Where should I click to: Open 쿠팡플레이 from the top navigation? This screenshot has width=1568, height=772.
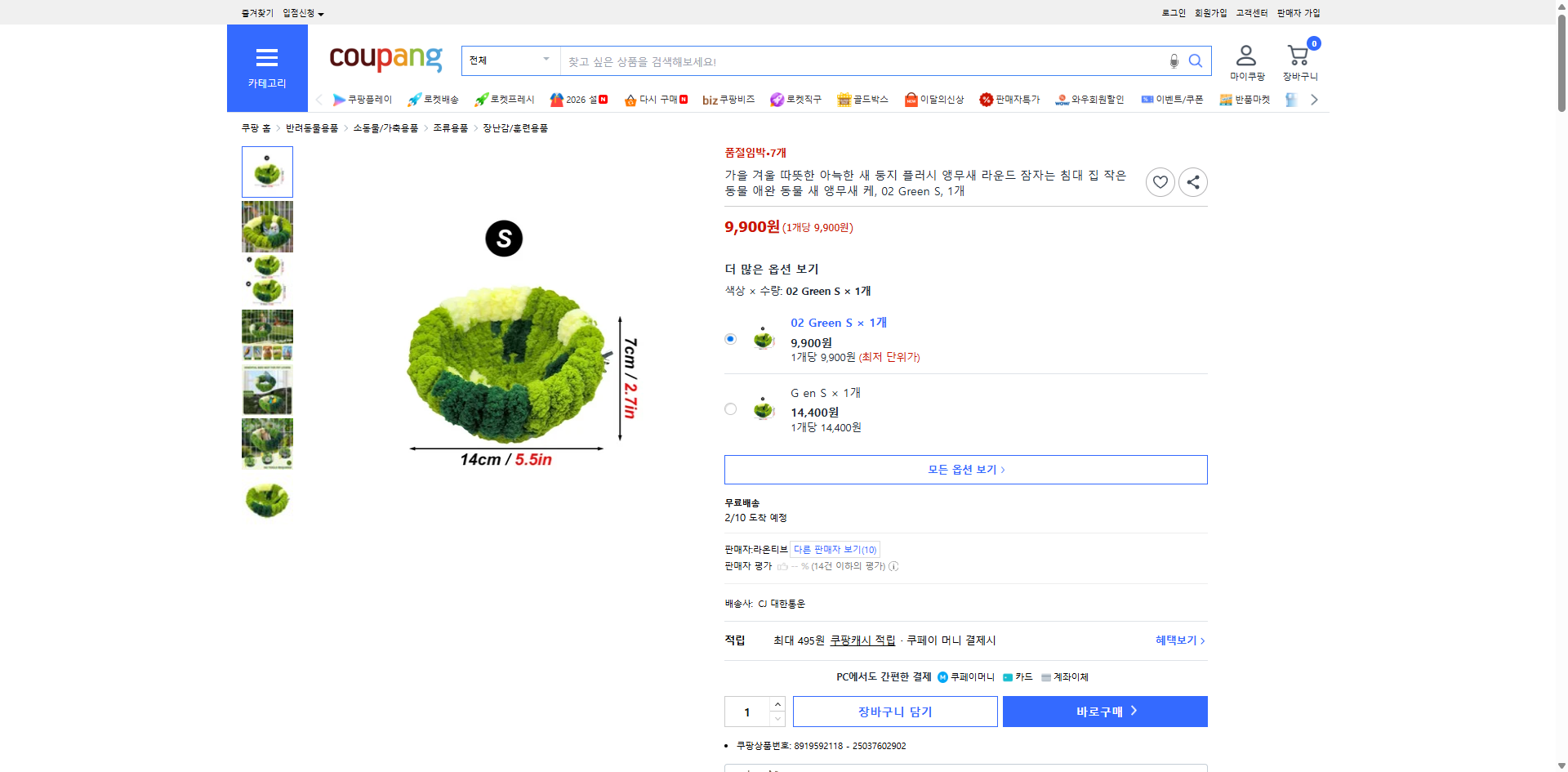click(x=362, y=100)
